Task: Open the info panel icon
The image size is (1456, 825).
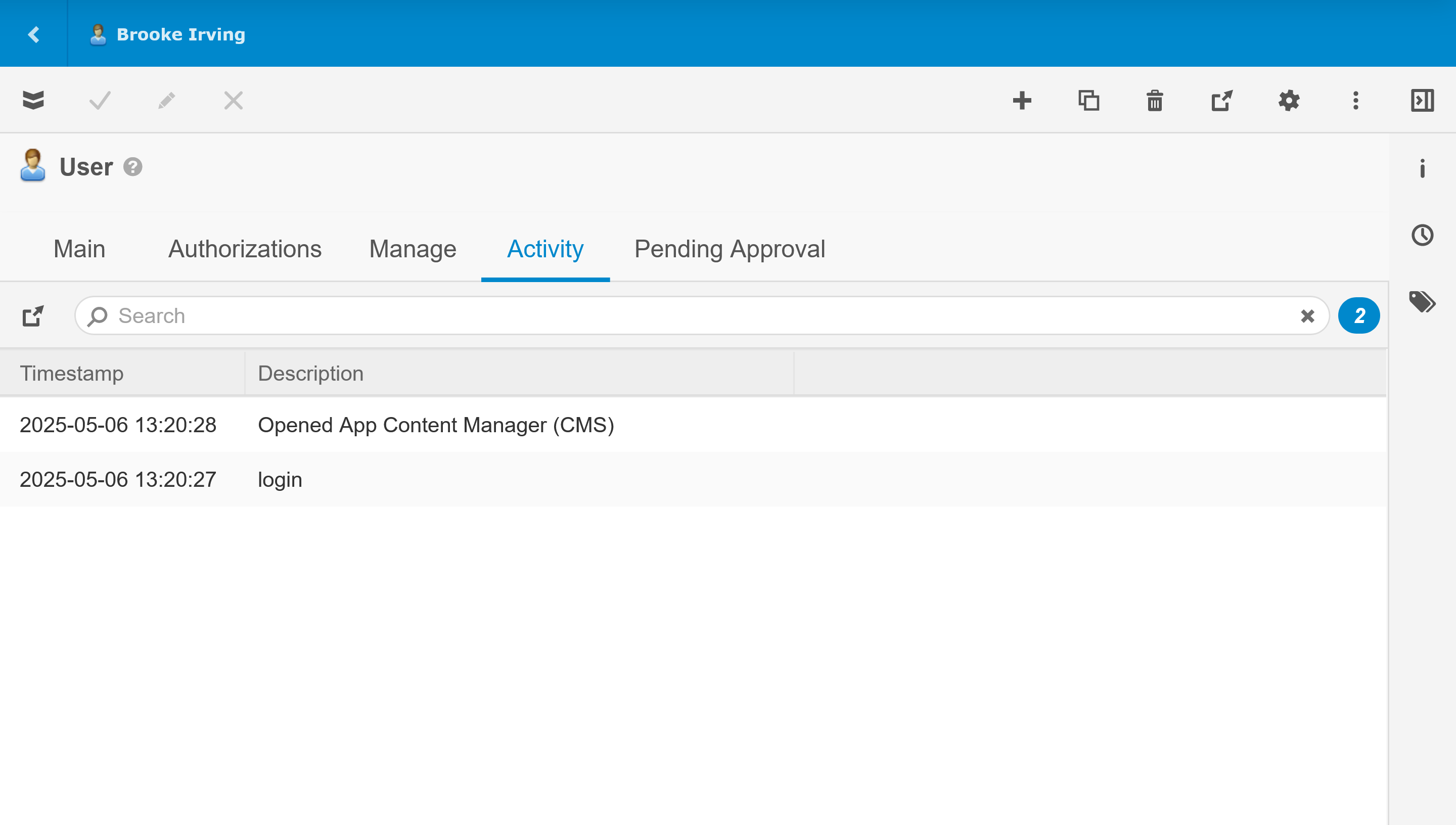Action: pos(1422,168)
